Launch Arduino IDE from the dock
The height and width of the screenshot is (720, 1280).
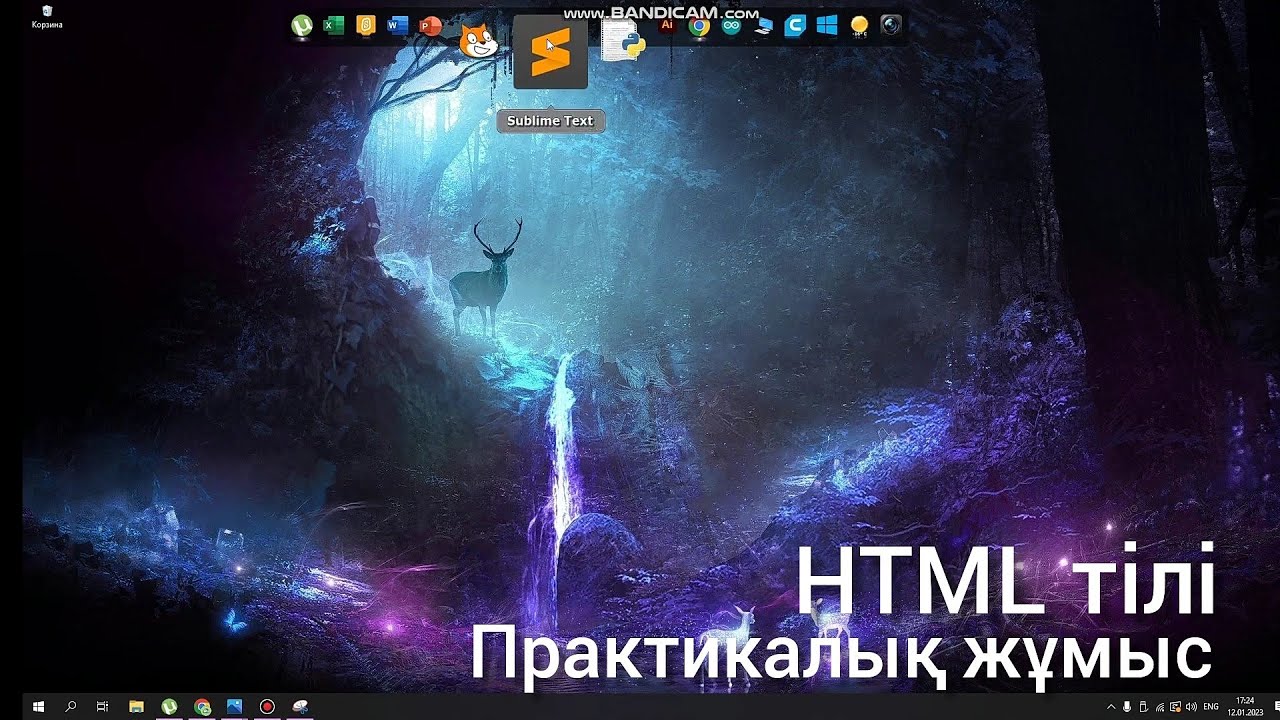731,26
